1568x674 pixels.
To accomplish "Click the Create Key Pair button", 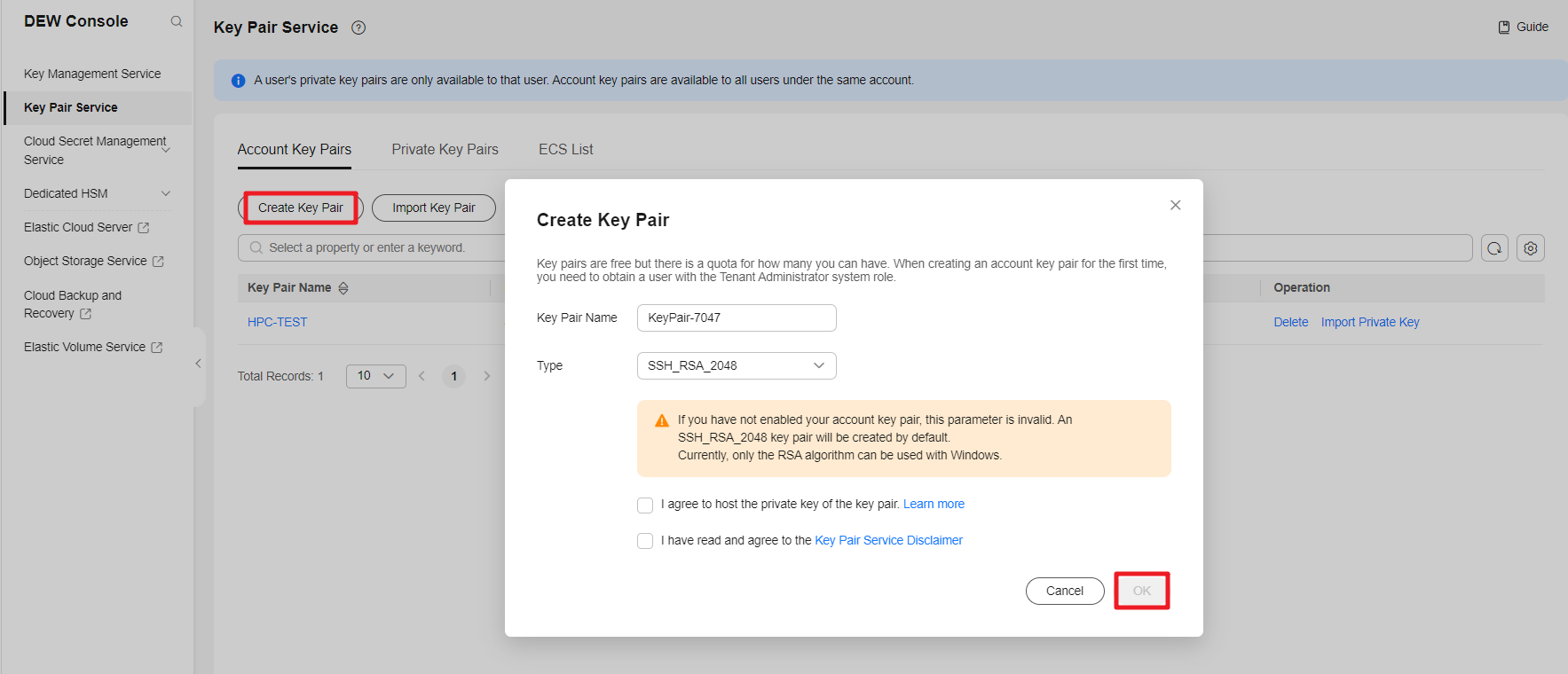I will pyautogui.click(x=301, y=208).
